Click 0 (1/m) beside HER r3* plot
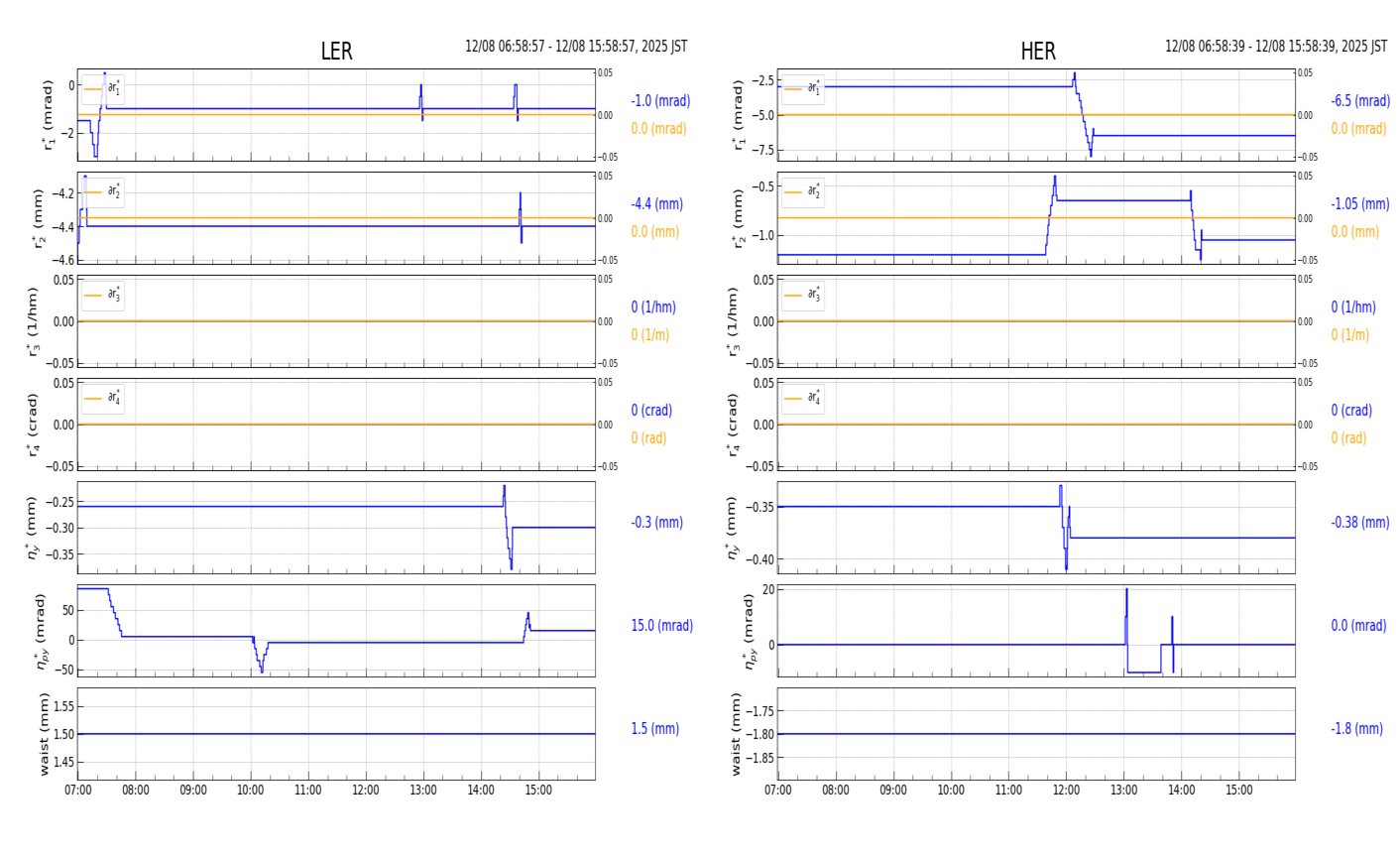The image size is (1400, 857). coord(1349,335)
